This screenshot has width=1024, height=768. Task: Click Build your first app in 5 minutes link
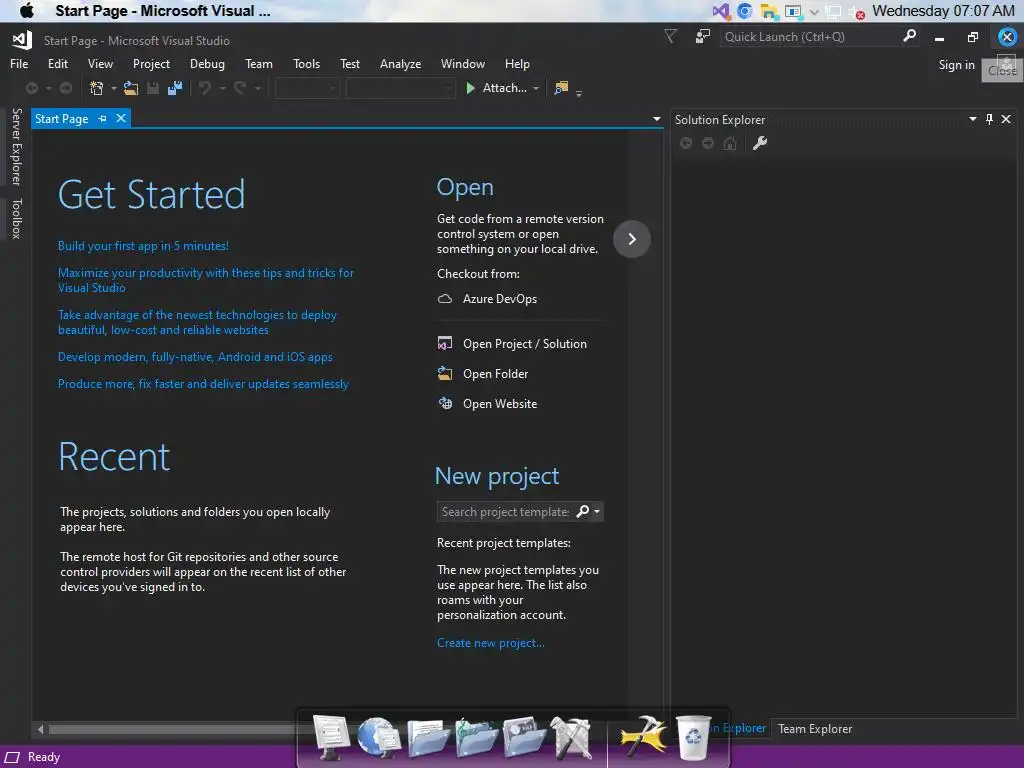[143, 246]
